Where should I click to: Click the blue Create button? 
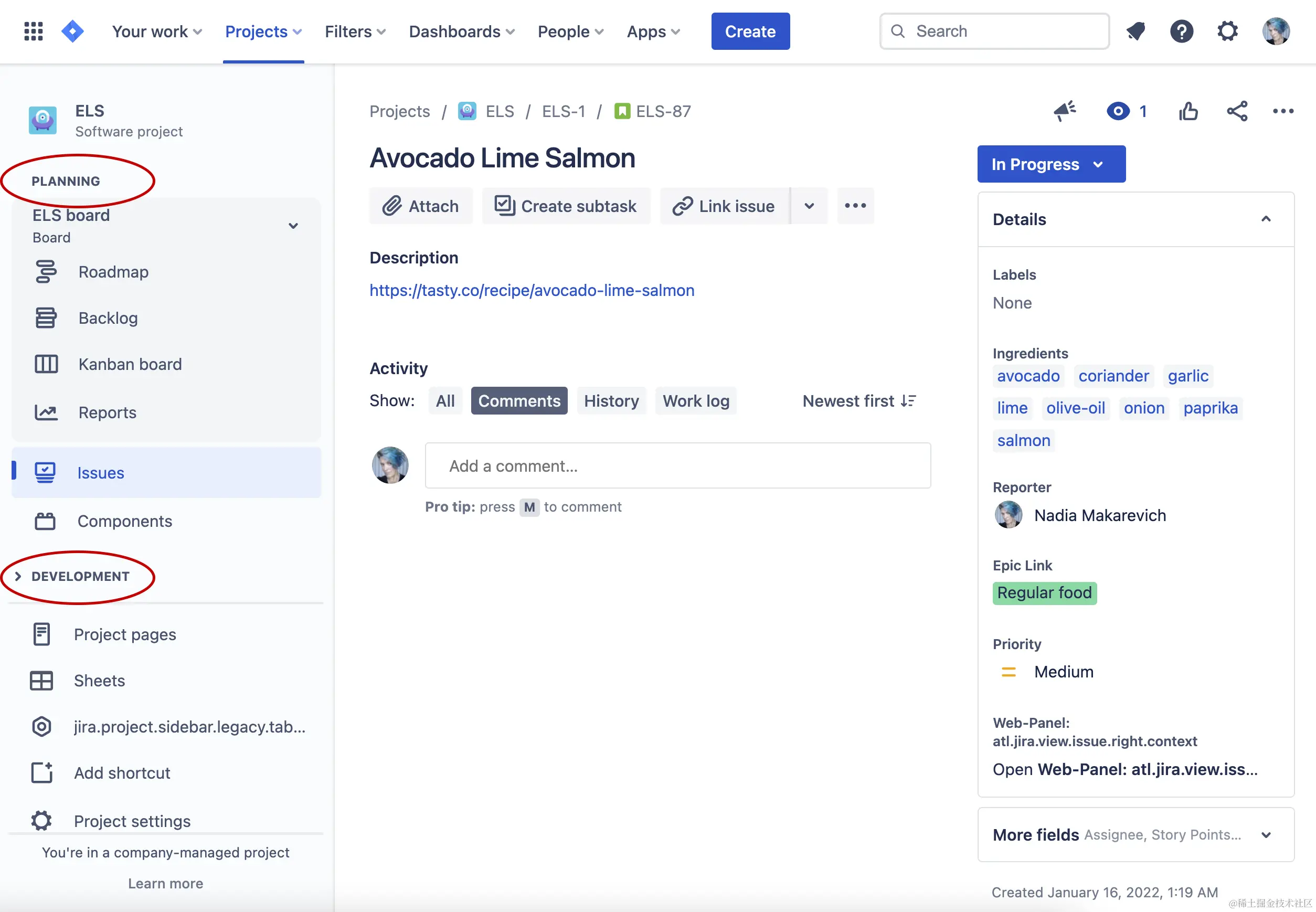pos(750,31)
